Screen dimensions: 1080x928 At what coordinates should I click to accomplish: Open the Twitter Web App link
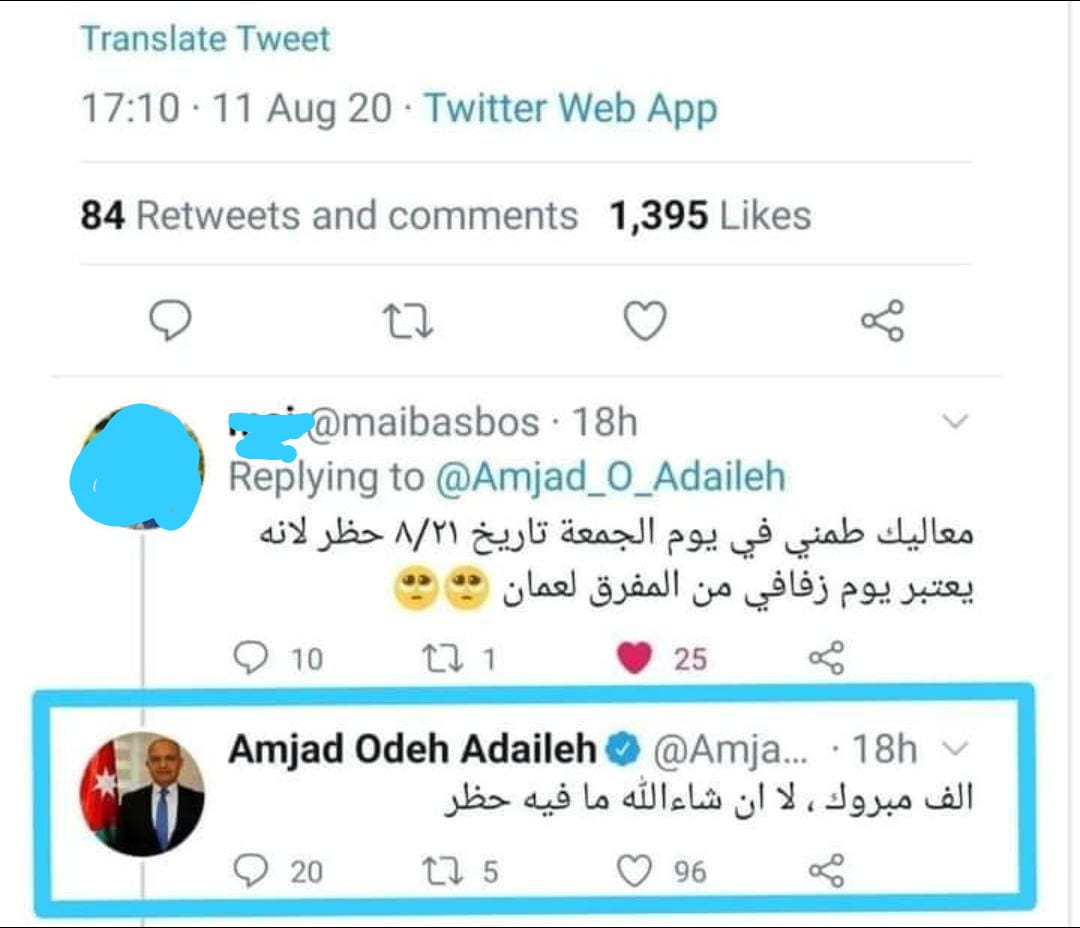571,108
